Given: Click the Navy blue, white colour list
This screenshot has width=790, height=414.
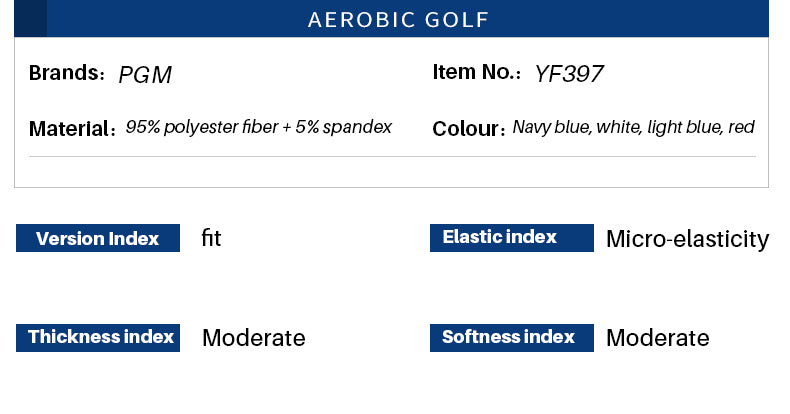Looking at the screenshot, I should pos(633,128).
